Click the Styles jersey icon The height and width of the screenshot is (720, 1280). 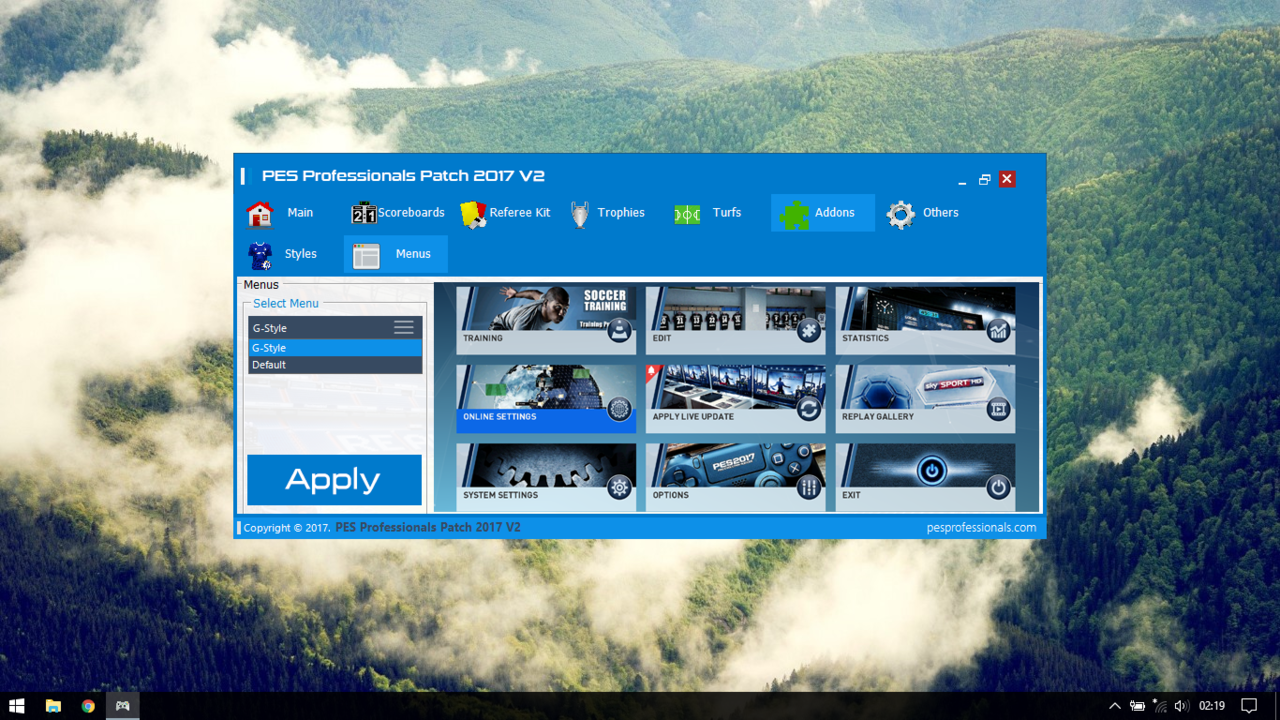(x=260, y=255)
